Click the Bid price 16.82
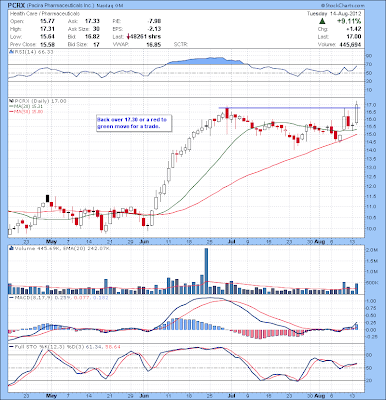Image resolution: width=386 pixels, height=400 pixels. (92, 37)
